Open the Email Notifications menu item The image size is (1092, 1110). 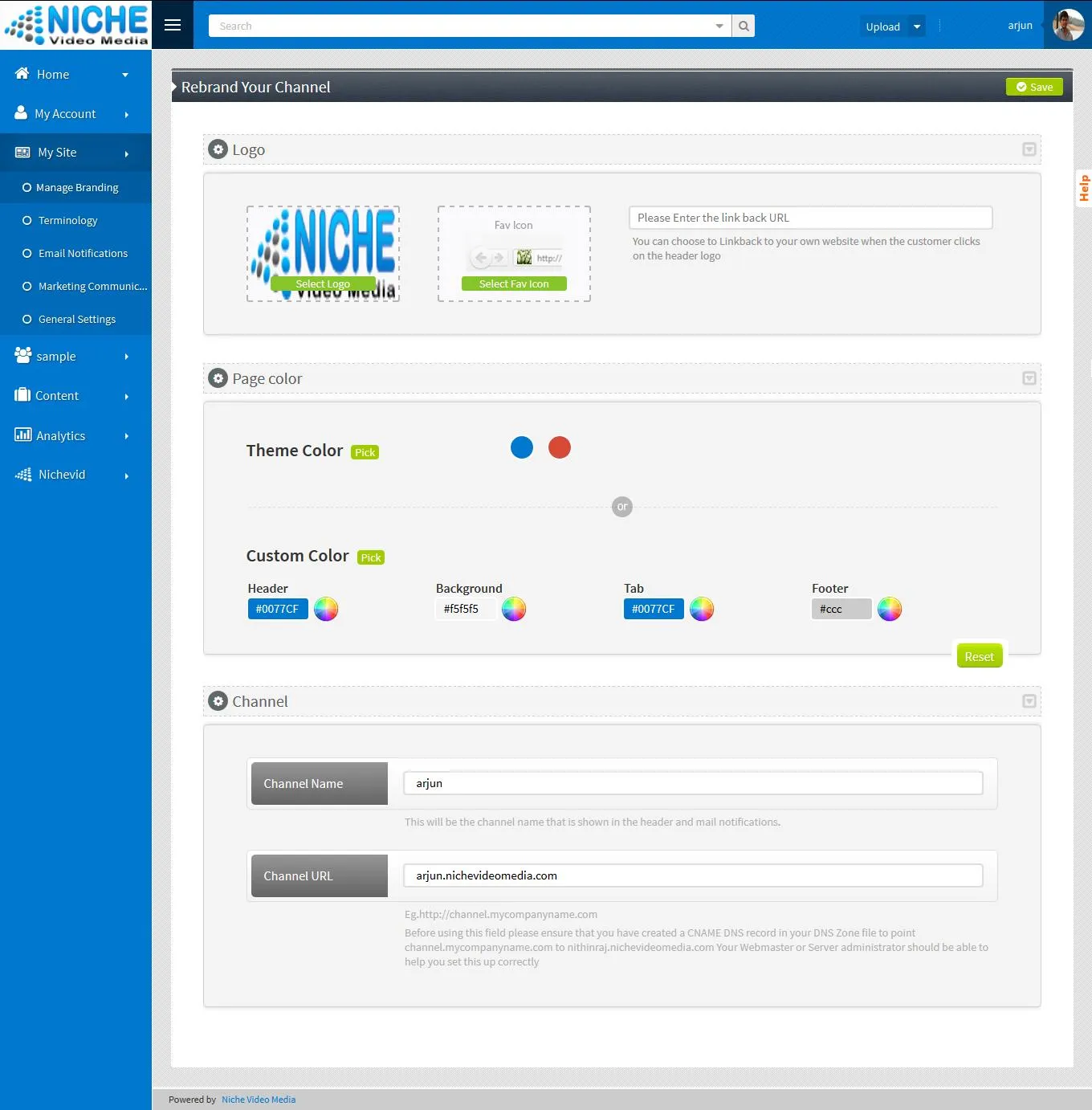[x=83, y=253]
